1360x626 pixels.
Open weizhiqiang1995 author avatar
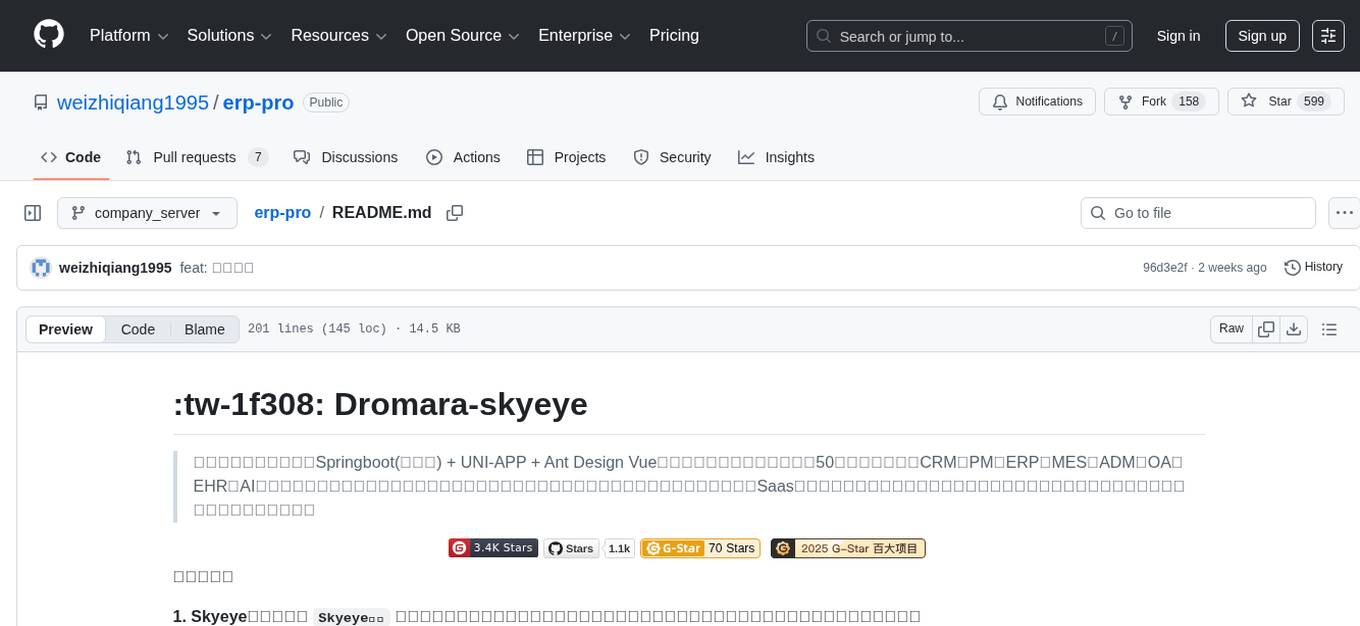pos(41,268)
